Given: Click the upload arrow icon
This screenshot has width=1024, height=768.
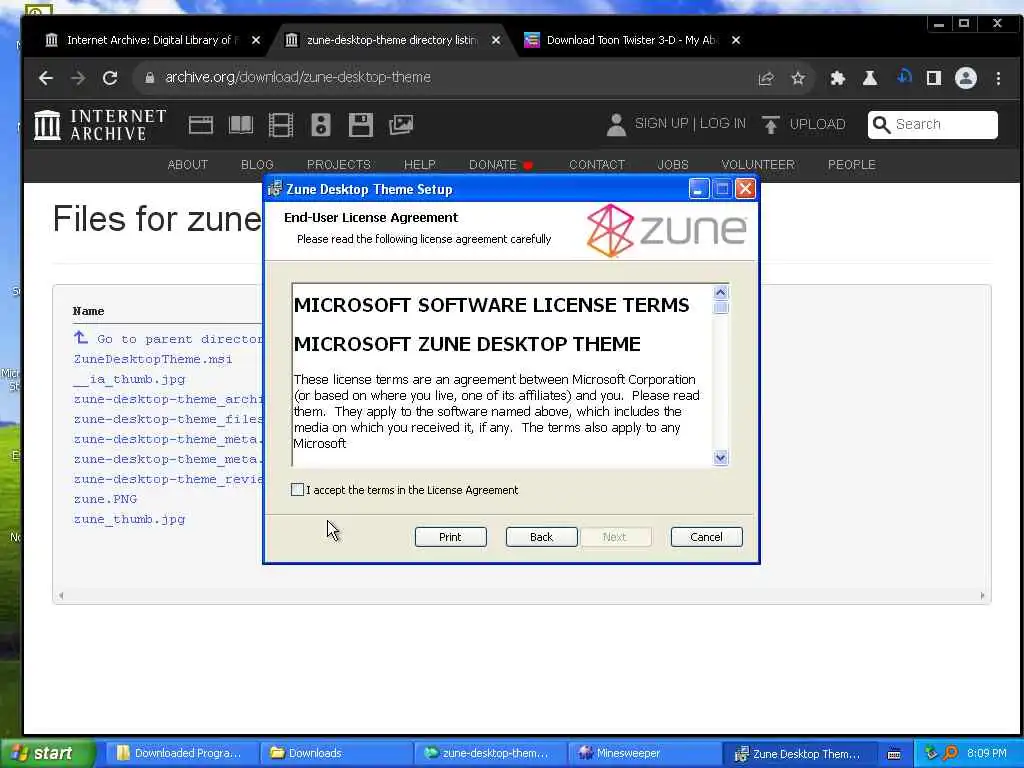Looking at the screenshot, I should (x=771, y=125).
